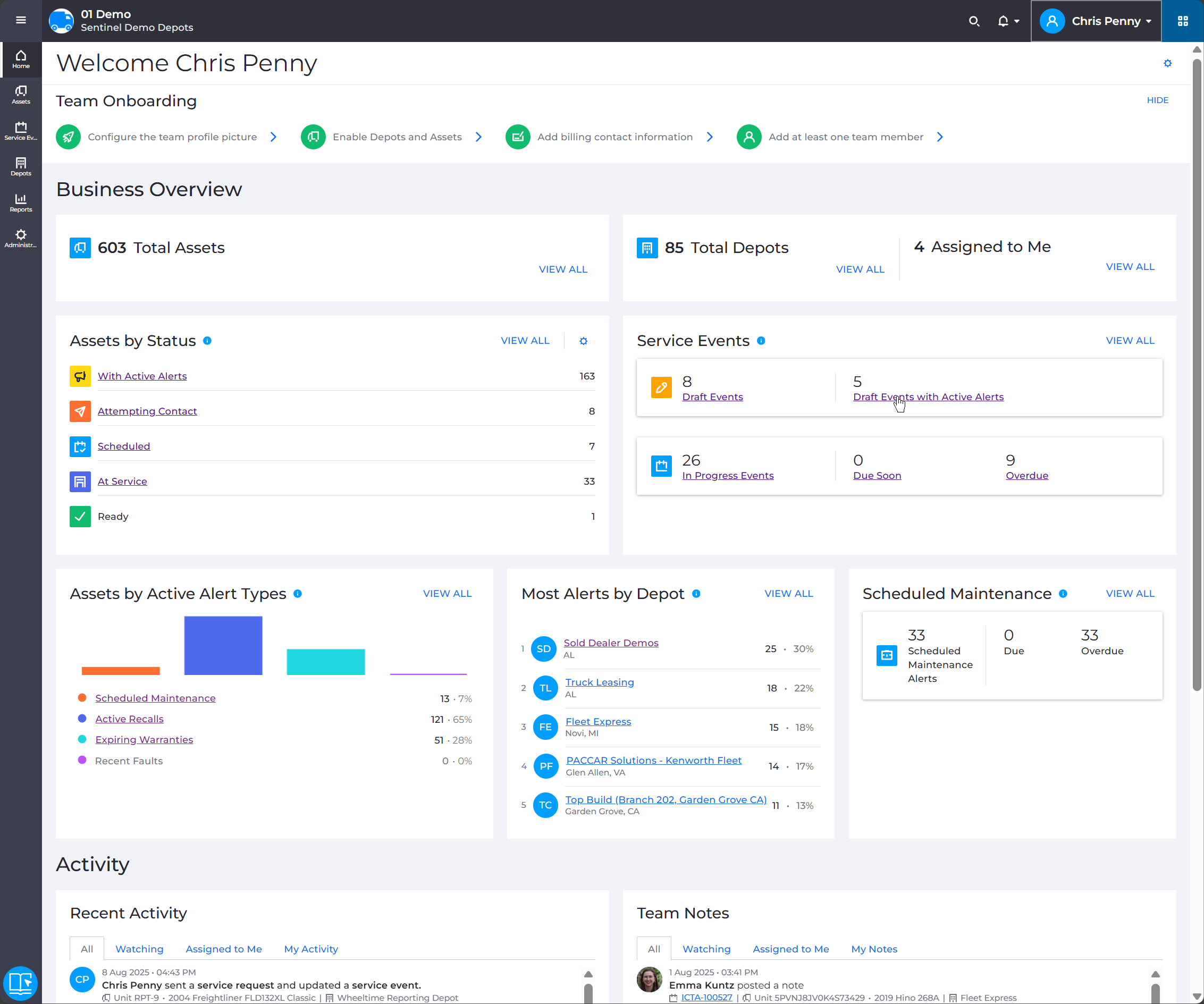Expand the Add at least one team member step
This screenshot has height=1004, width=1204.
click(x=940, y=137)
